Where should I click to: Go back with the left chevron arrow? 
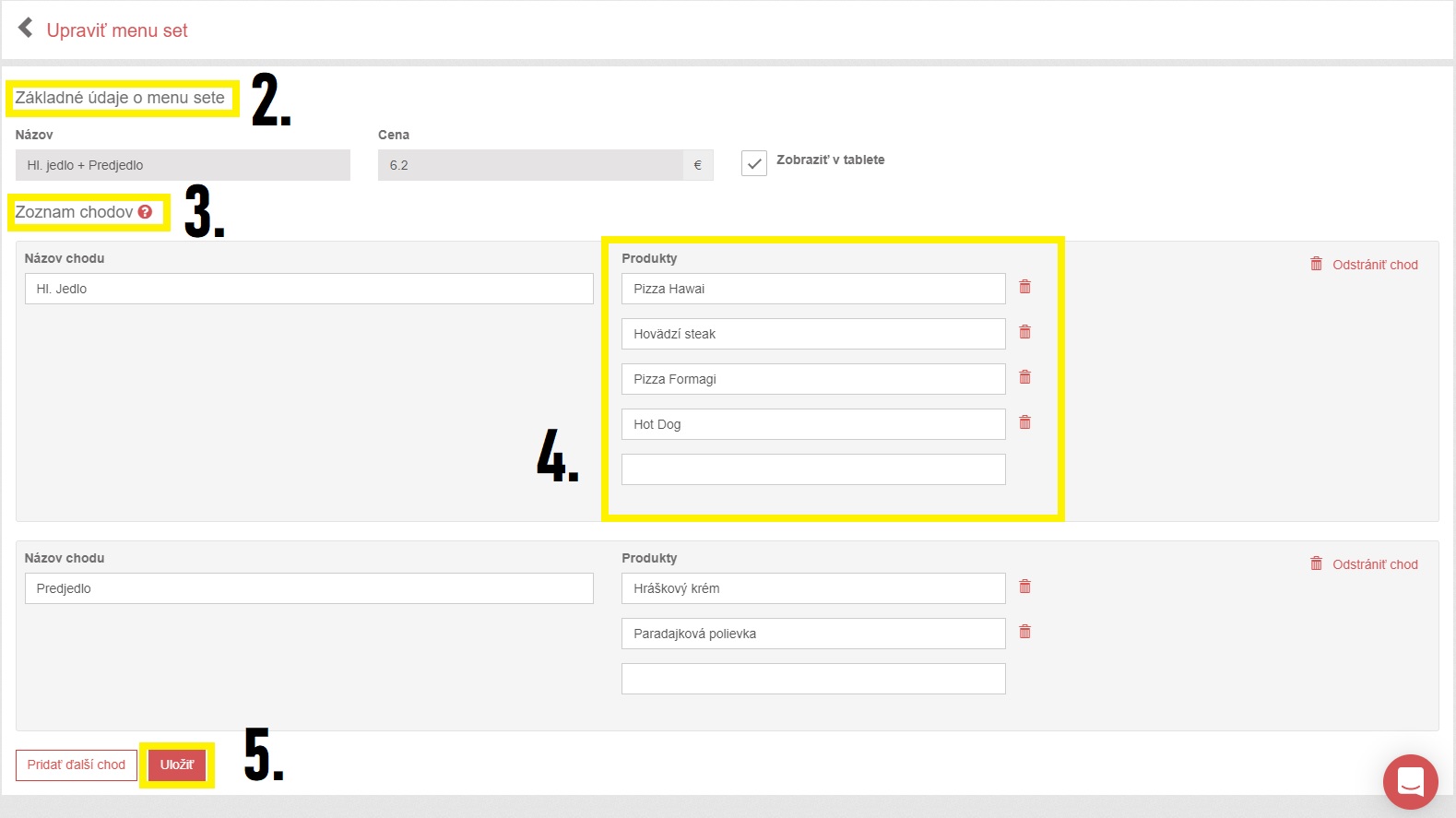tap(26, 29)
